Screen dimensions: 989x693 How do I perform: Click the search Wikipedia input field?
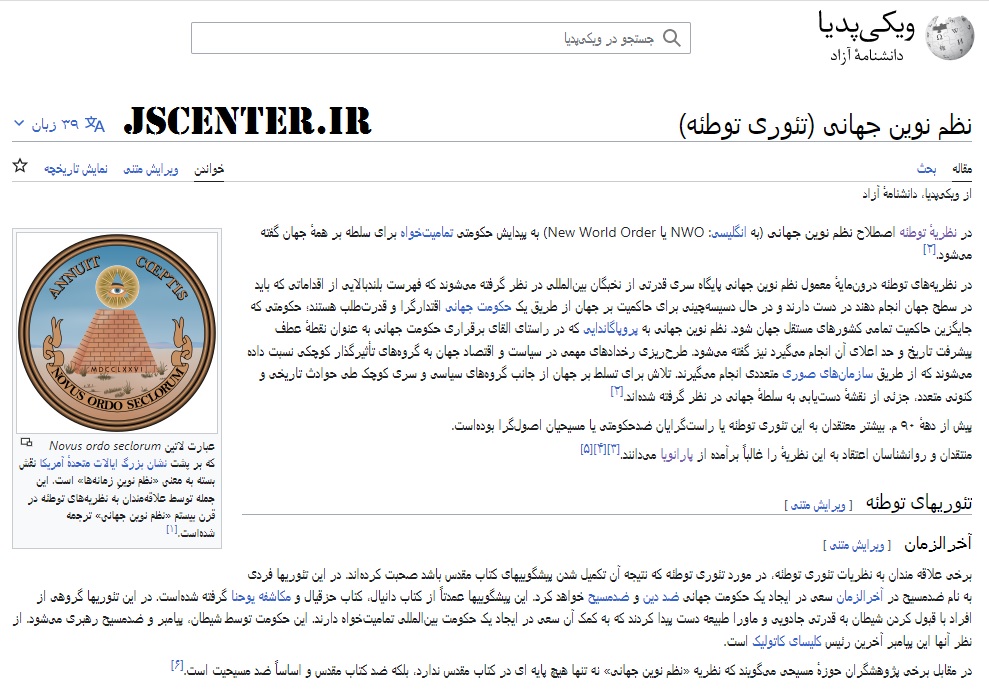[440, 38]
